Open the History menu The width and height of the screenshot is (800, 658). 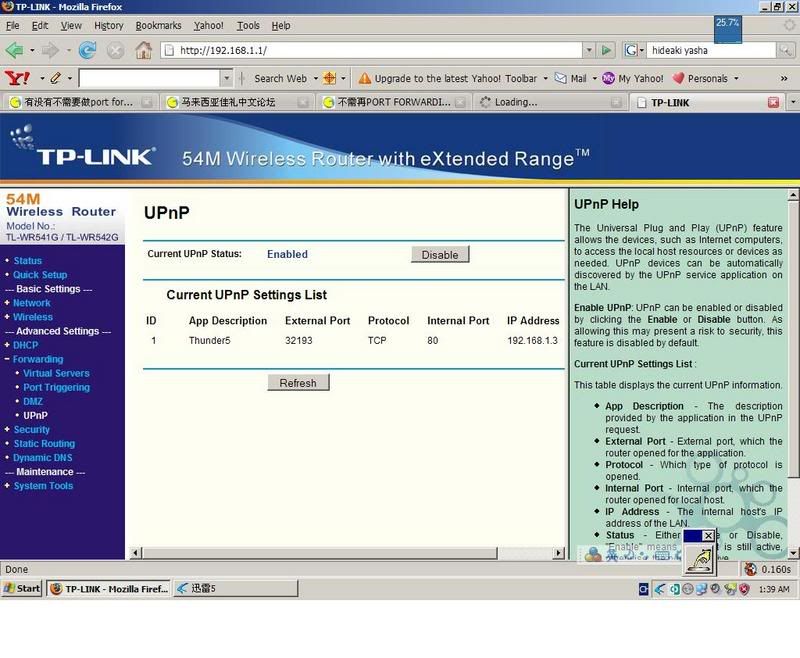(x=109, y=26)
